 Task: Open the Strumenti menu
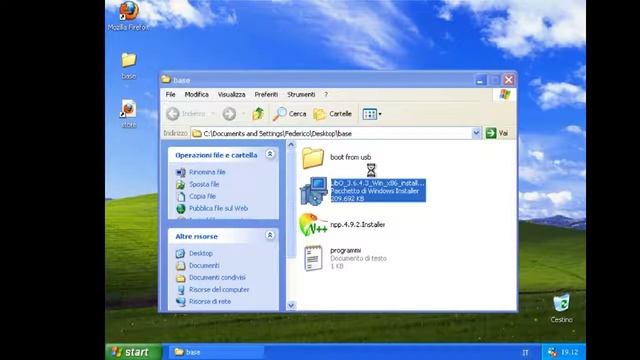pyautogui.click(x=301, y=94)
